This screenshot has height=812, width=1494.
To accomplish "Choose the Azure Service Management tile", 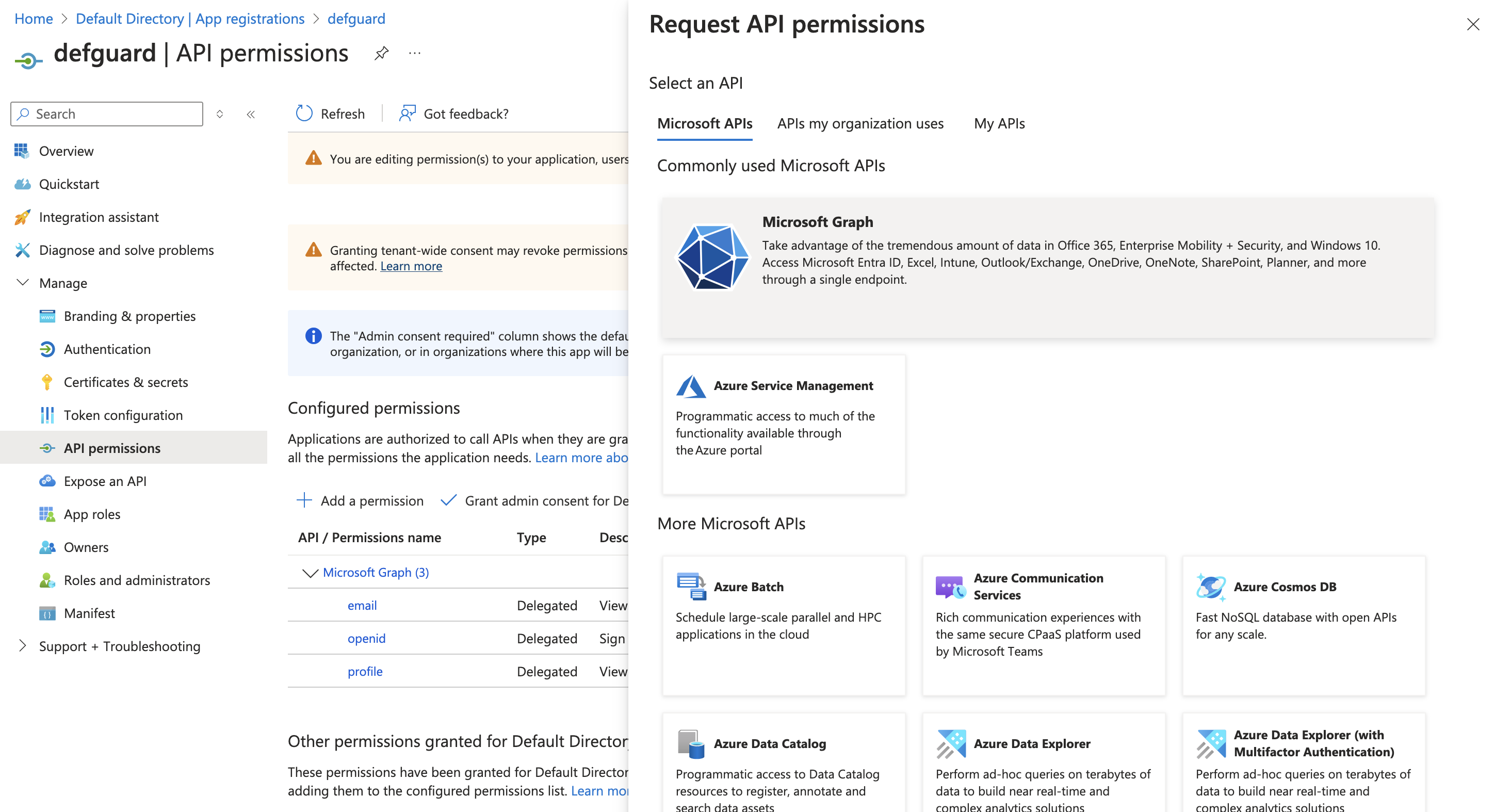I will point(783,424).
